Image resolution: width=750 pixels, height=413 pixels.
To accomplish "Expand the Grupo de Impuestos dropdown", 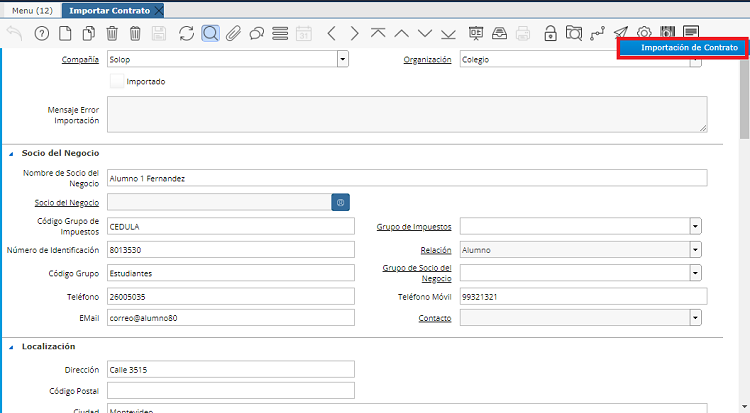I will (695, 226).
